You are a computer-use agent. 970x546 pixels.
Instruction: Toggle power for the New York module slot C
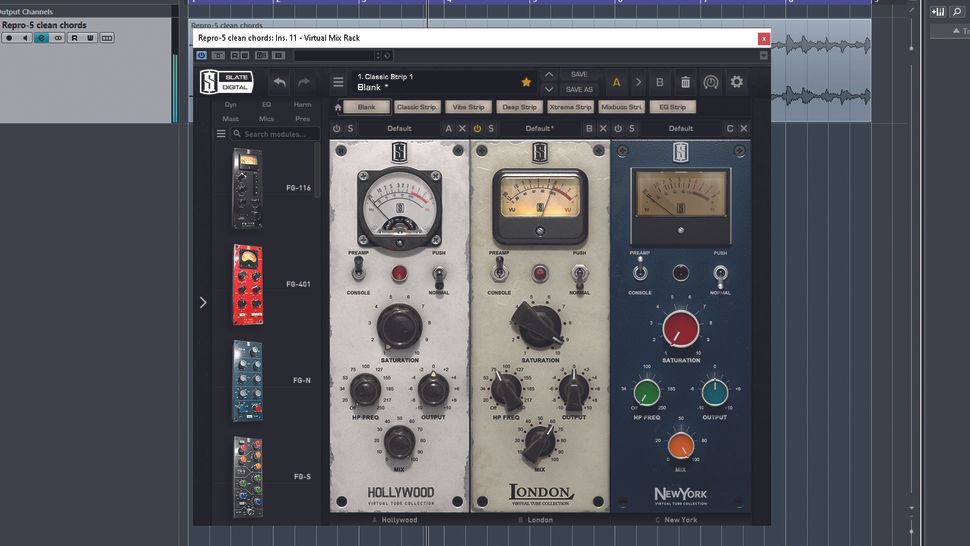click(618, 129)
